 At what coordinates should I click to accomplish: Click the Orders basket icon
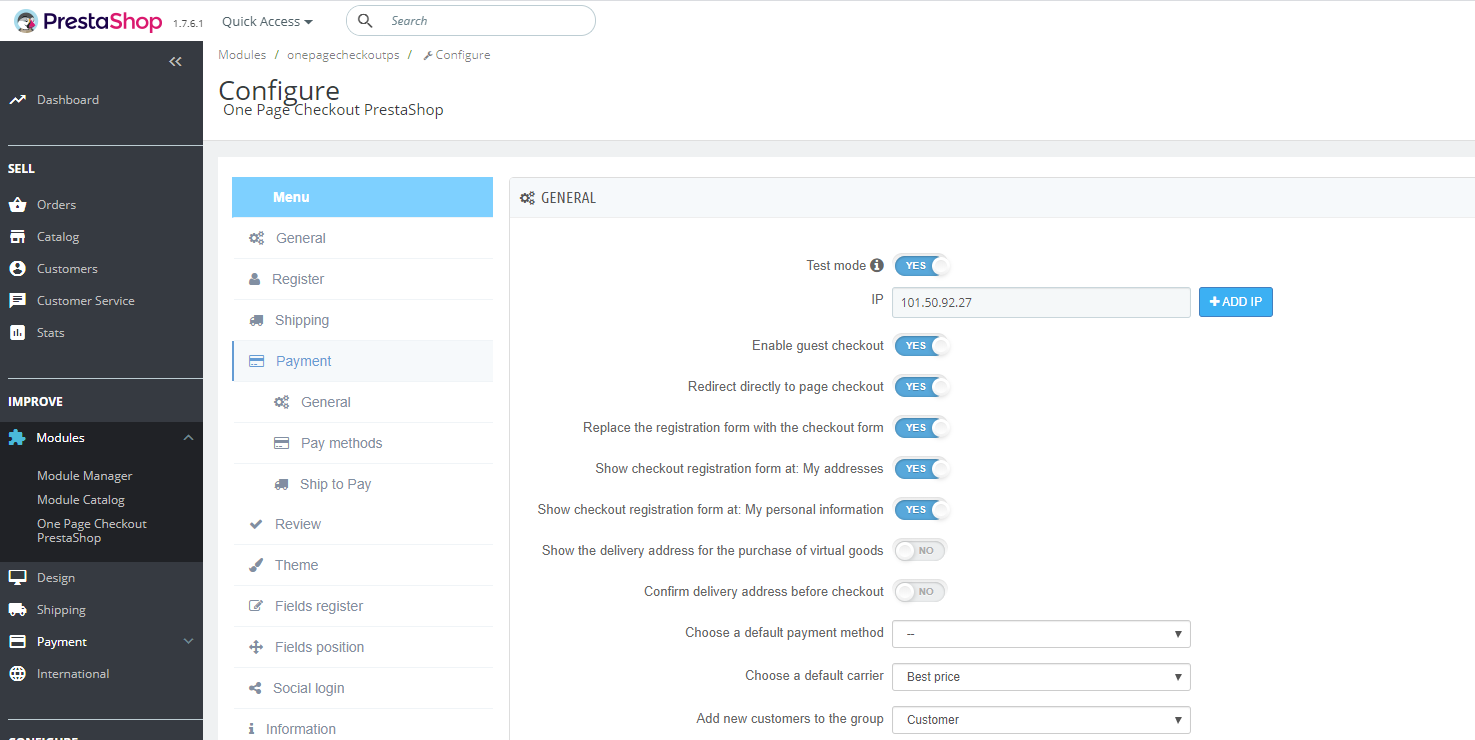click(x=17, y=205)
